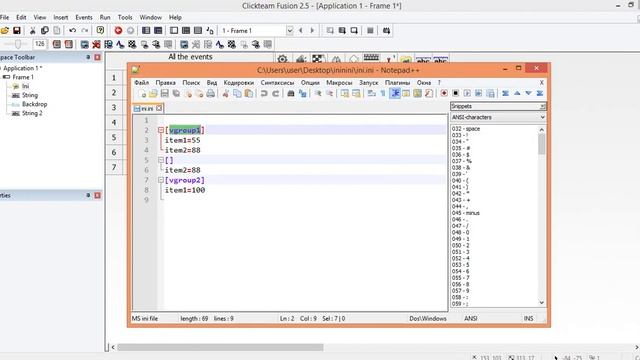Click Undo icon in Notepad++ toolbar

264,94
